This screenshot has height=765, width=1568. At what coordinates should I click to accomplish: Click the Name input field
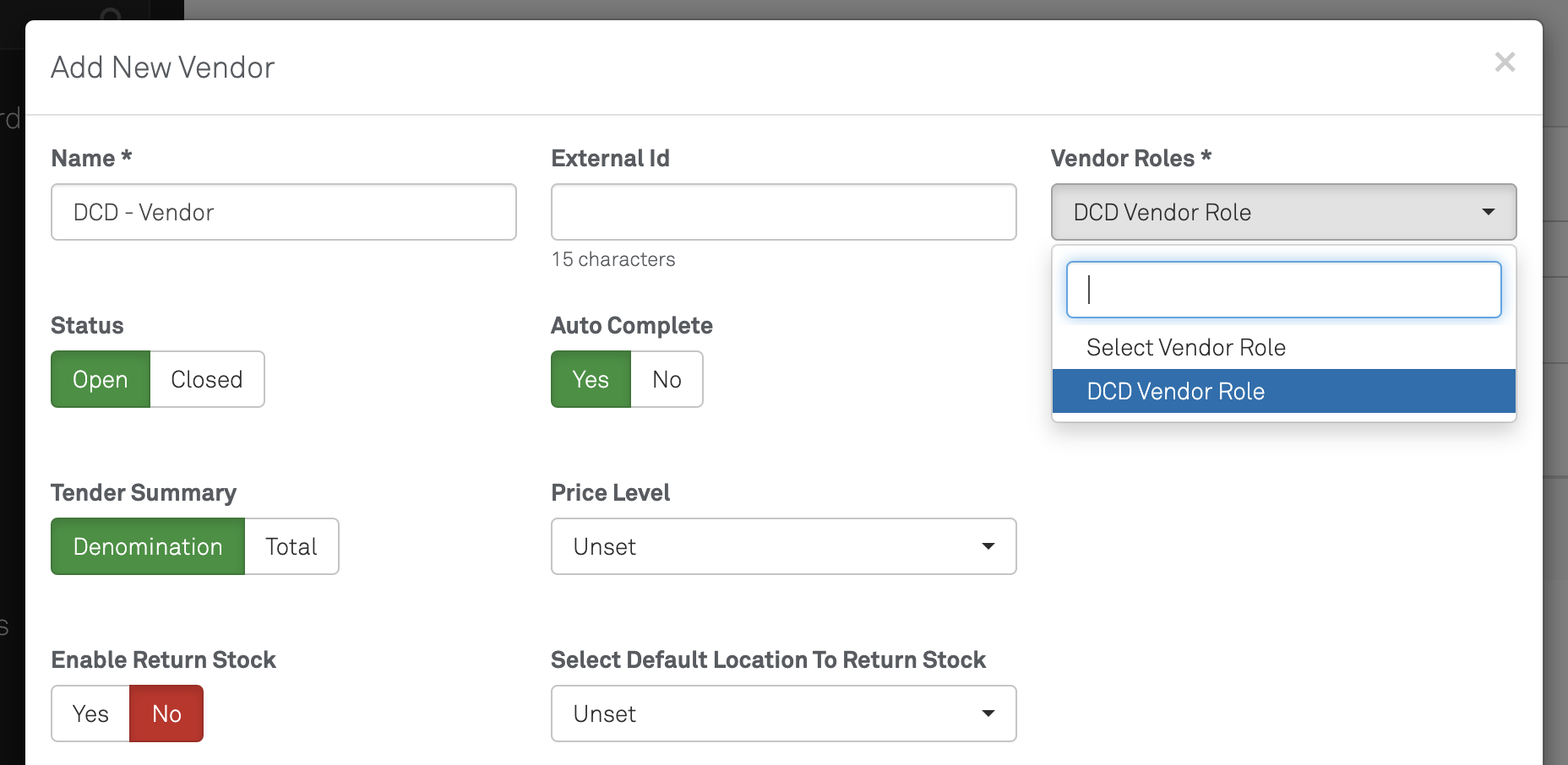click(284, 212)
